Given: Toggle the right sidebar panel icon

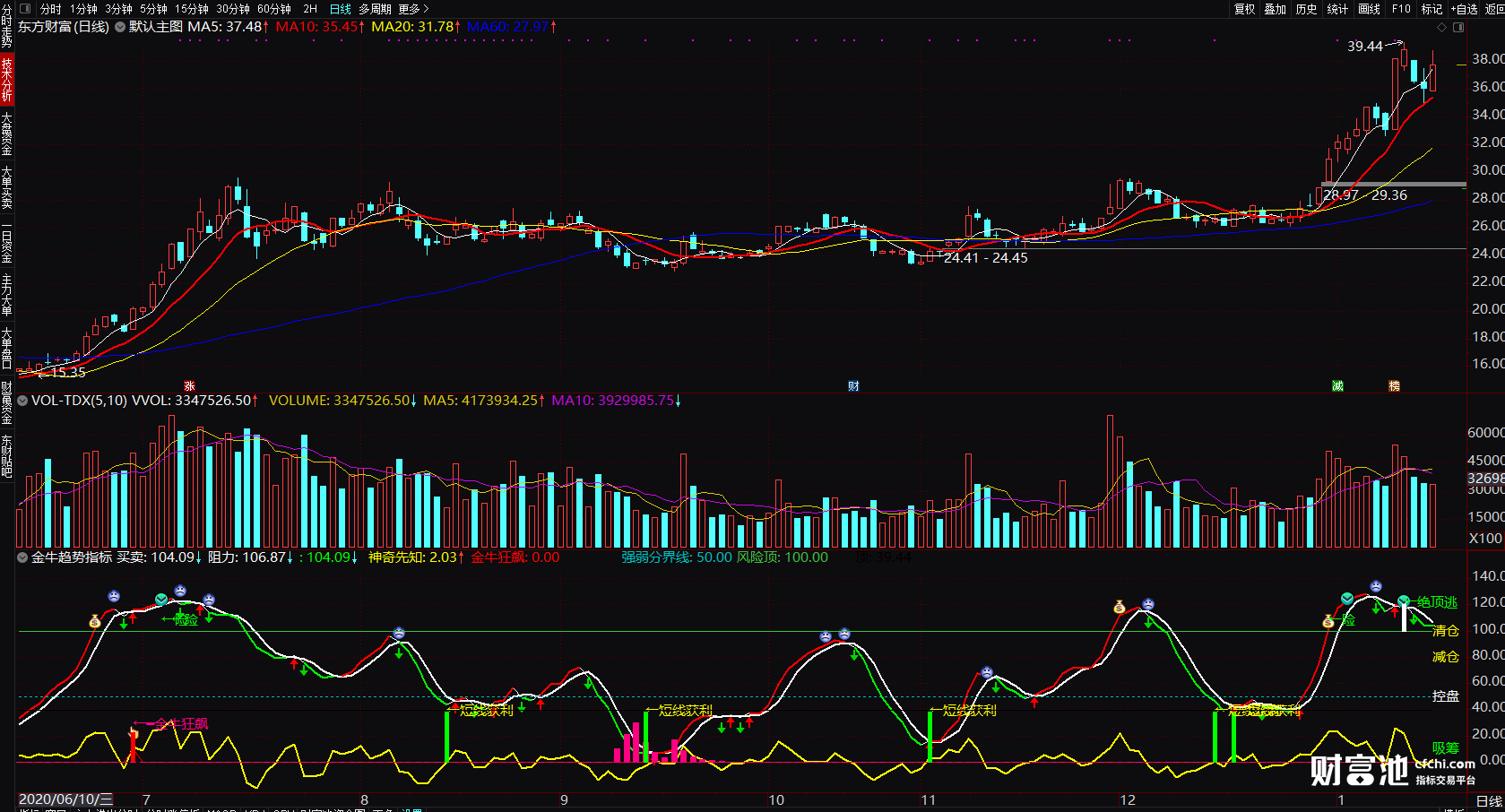Looking at the screenshot, I should point(1458,27).
